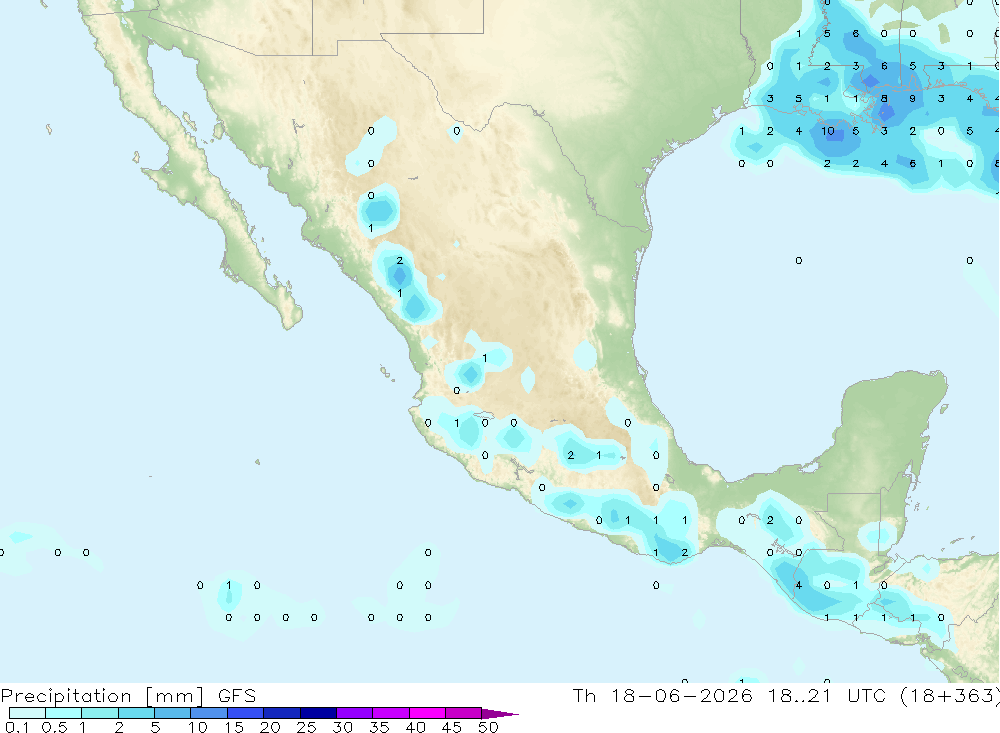The image size is (1000, 733).
Task: Click the arrow-shaped above-50 mm legend tip
Action: (x=499, y=713)
